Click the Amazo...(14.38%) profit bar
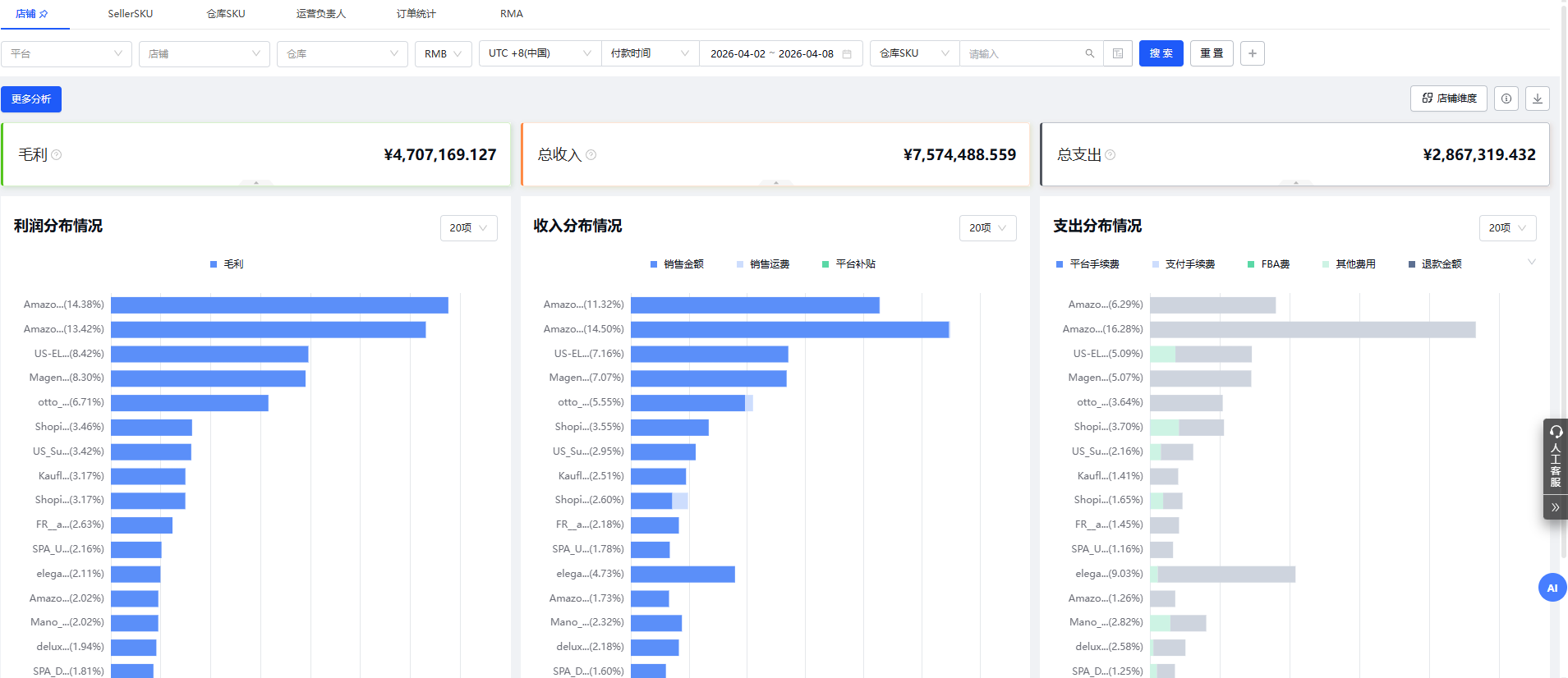Image resolution: width=1568 pixels, height=678 pixels. [280, 305]
